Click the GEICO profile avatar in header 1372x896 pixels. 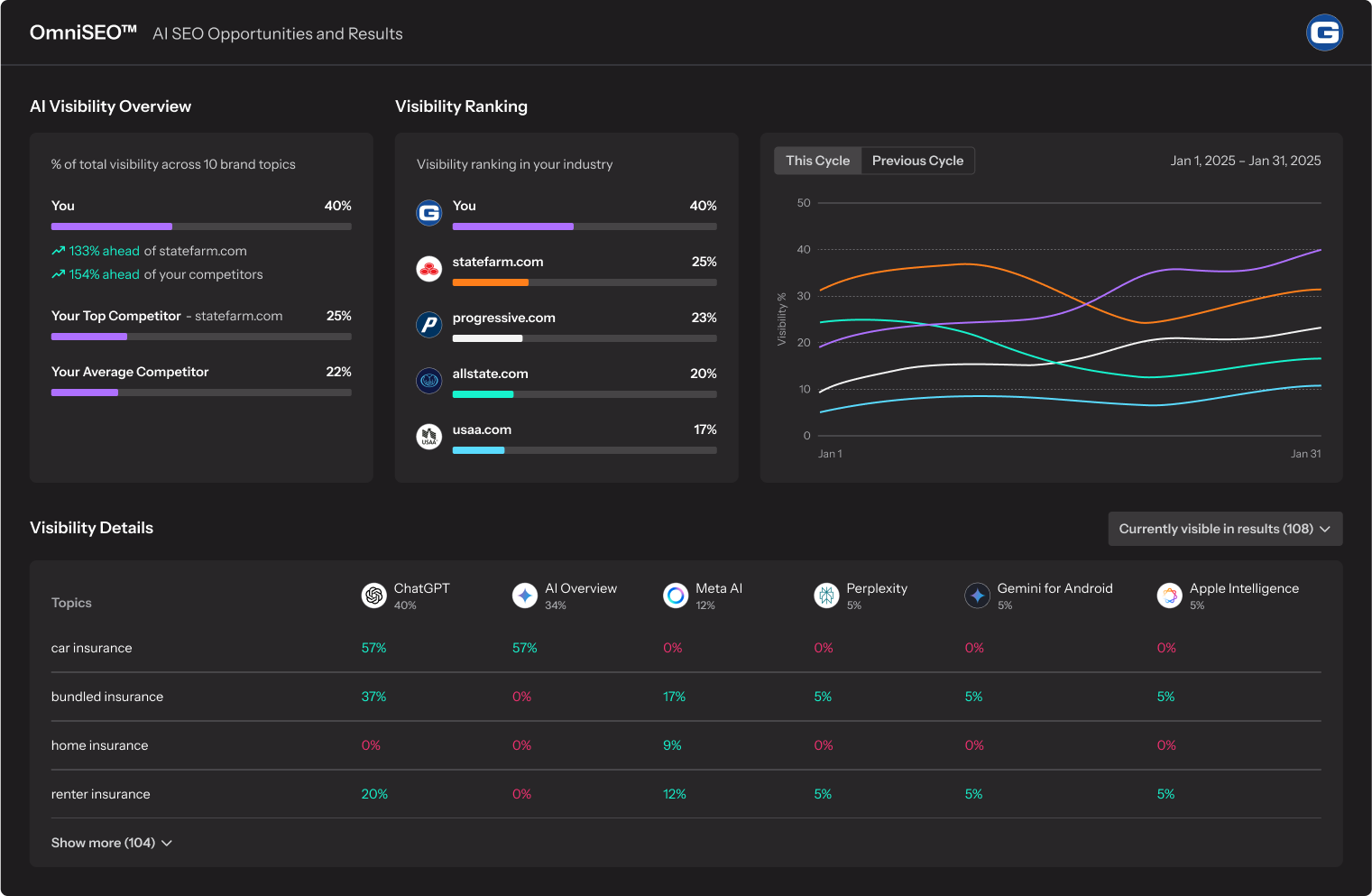1324,33
